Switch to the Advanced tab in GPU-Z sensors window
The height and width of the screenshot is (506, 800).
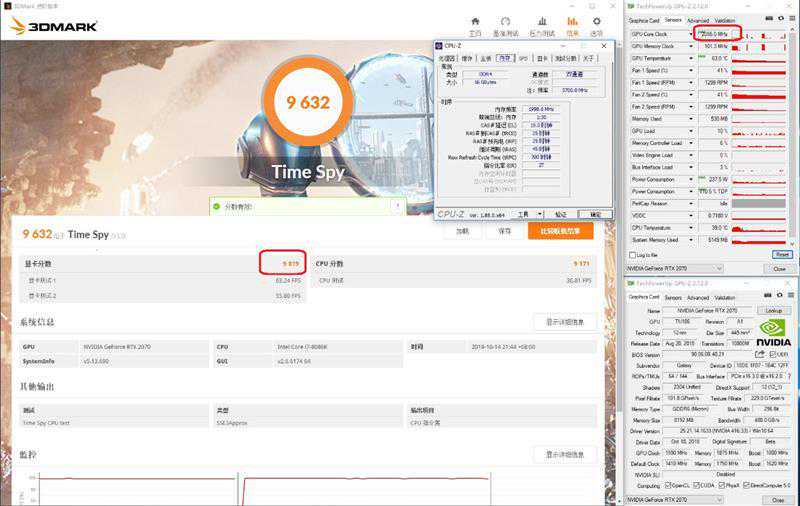pos(697,20)
